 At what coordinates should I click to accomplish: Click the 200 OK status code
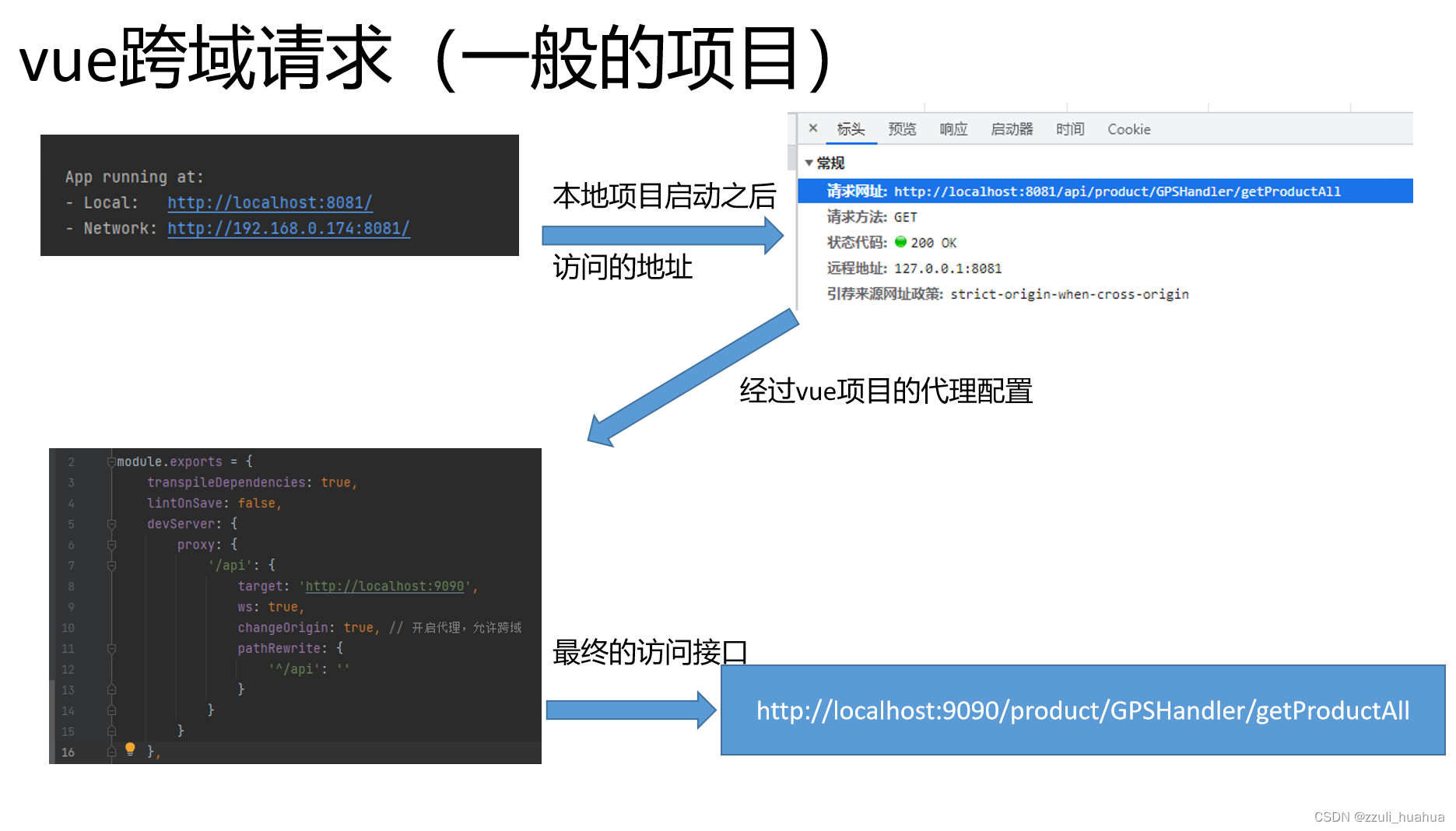pos(934,243)
